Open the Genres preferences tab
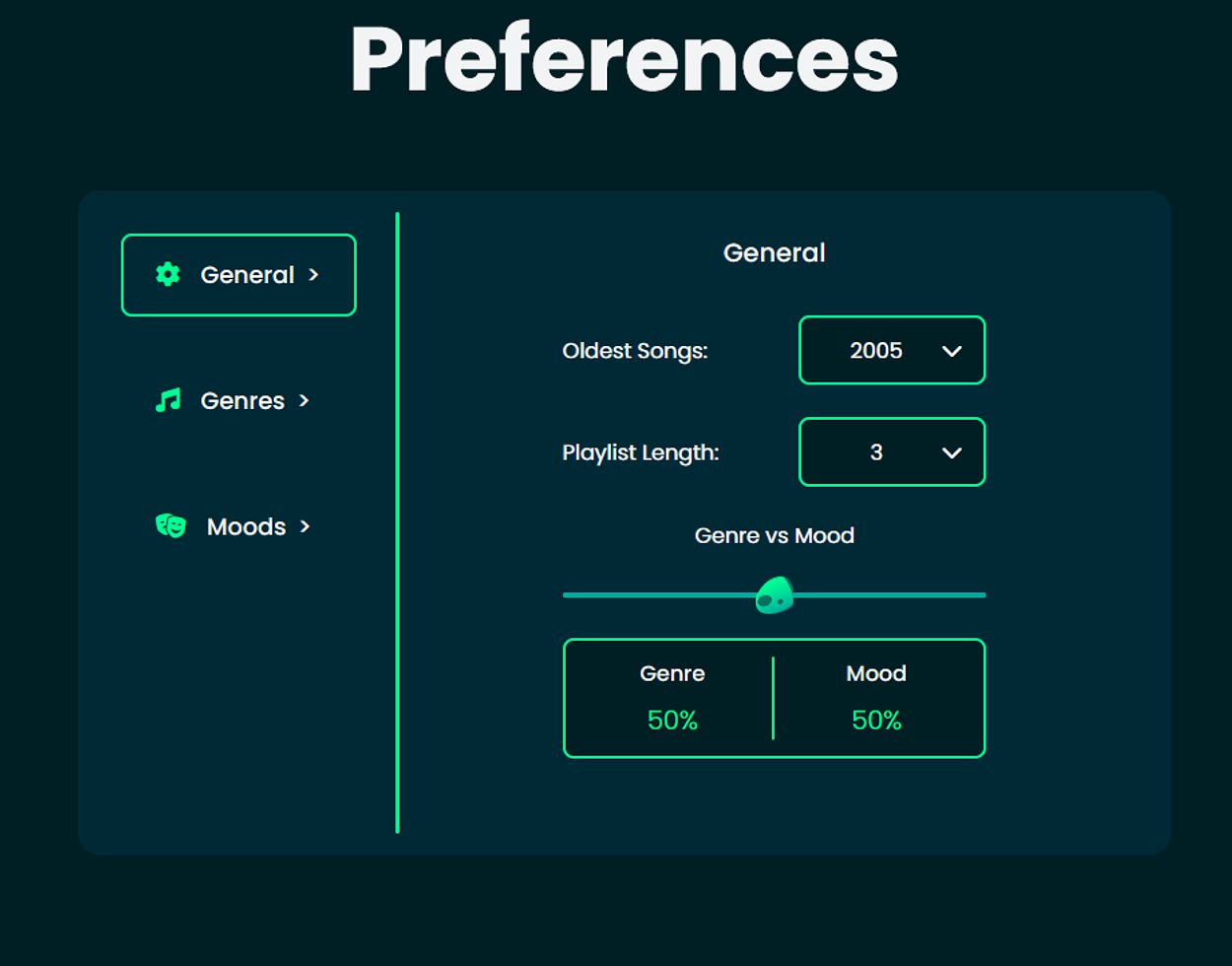Image resolution: width=1232 pixels, height=966 pixels. 242,400
